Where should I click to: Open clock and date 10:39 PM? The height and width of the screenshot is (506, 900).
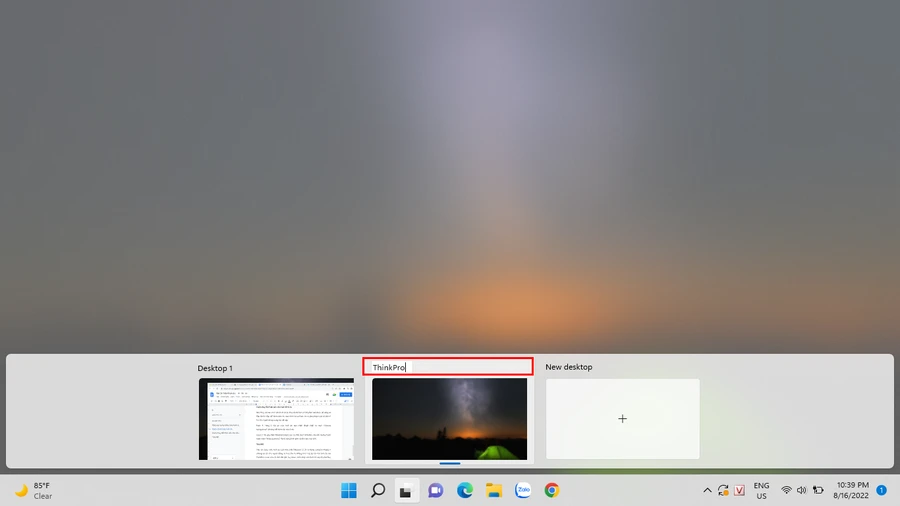click(851, 491)
